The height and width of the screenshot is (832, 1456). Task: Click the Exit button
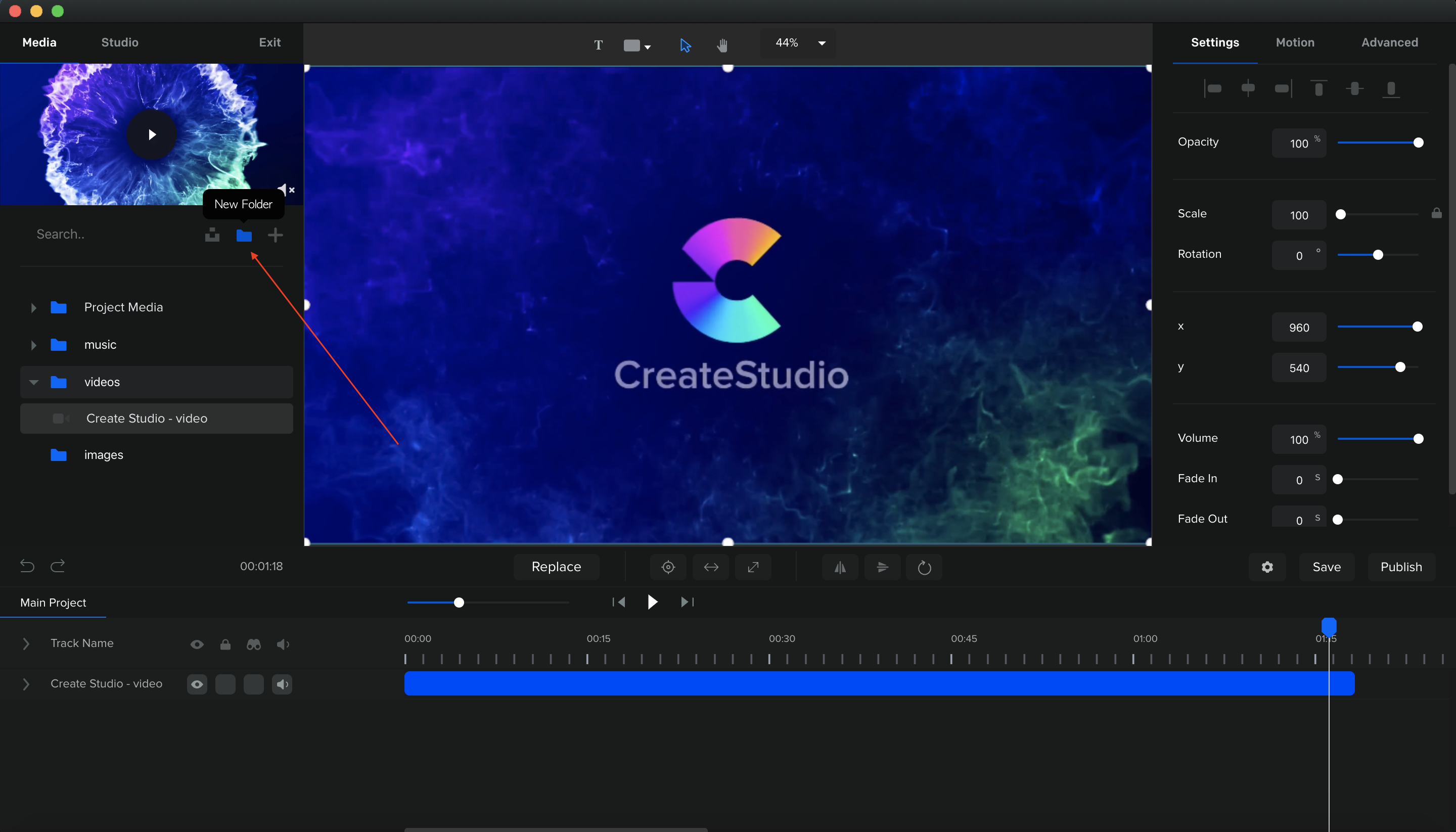(270, 42)
